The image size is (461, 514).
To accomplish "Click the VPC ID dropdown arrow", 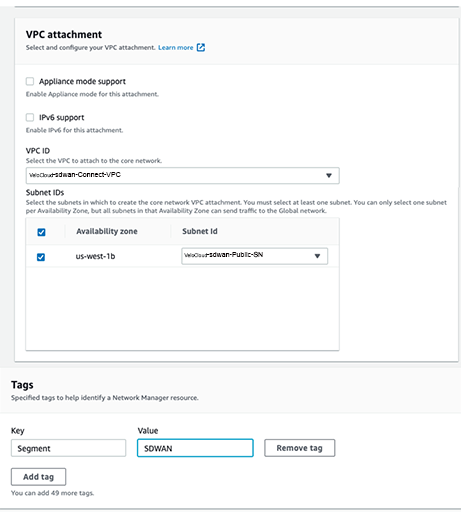I will 329,175.
